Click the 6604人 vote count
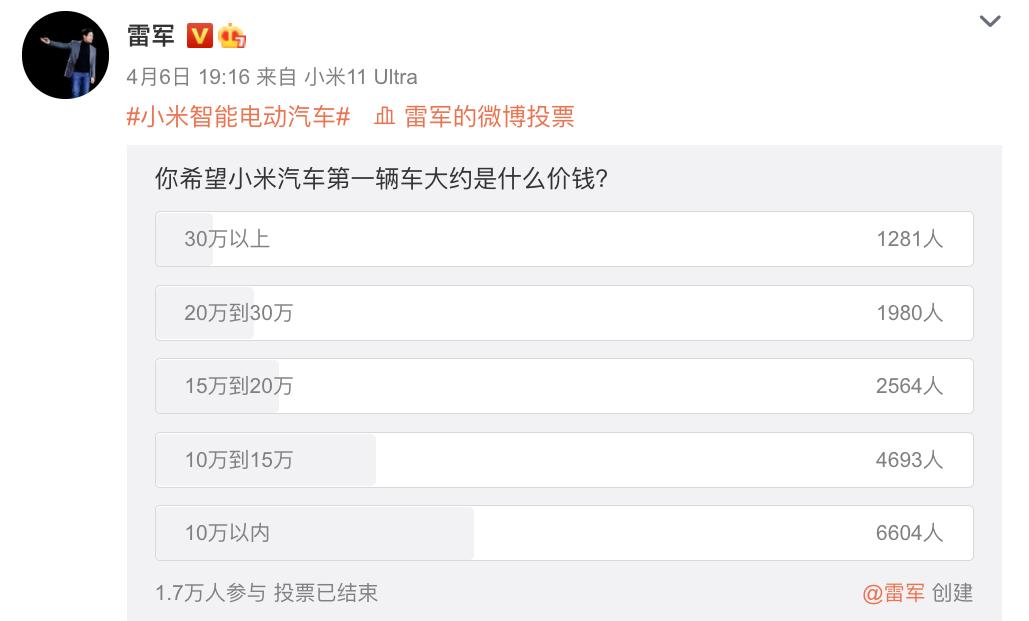 909,533
